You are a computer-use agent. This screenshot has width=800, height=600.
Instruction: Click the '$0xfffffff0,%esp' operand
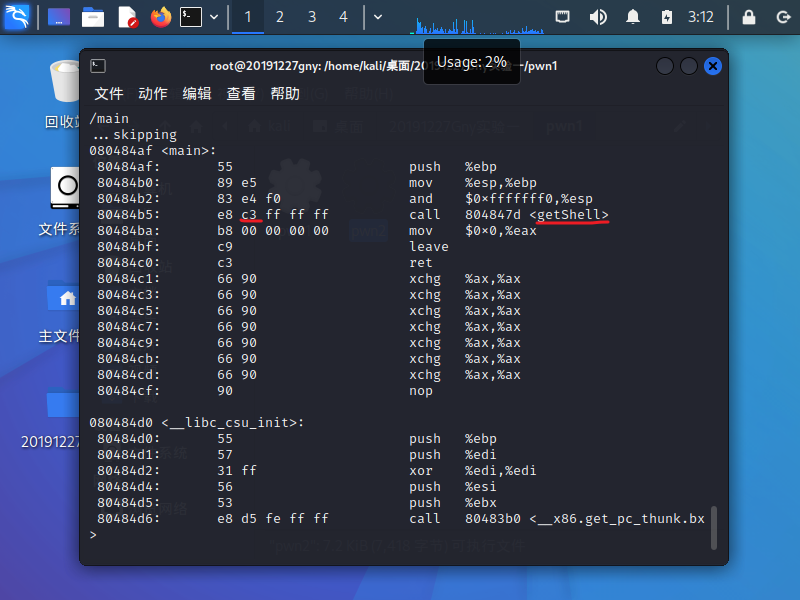pos(529,198)
